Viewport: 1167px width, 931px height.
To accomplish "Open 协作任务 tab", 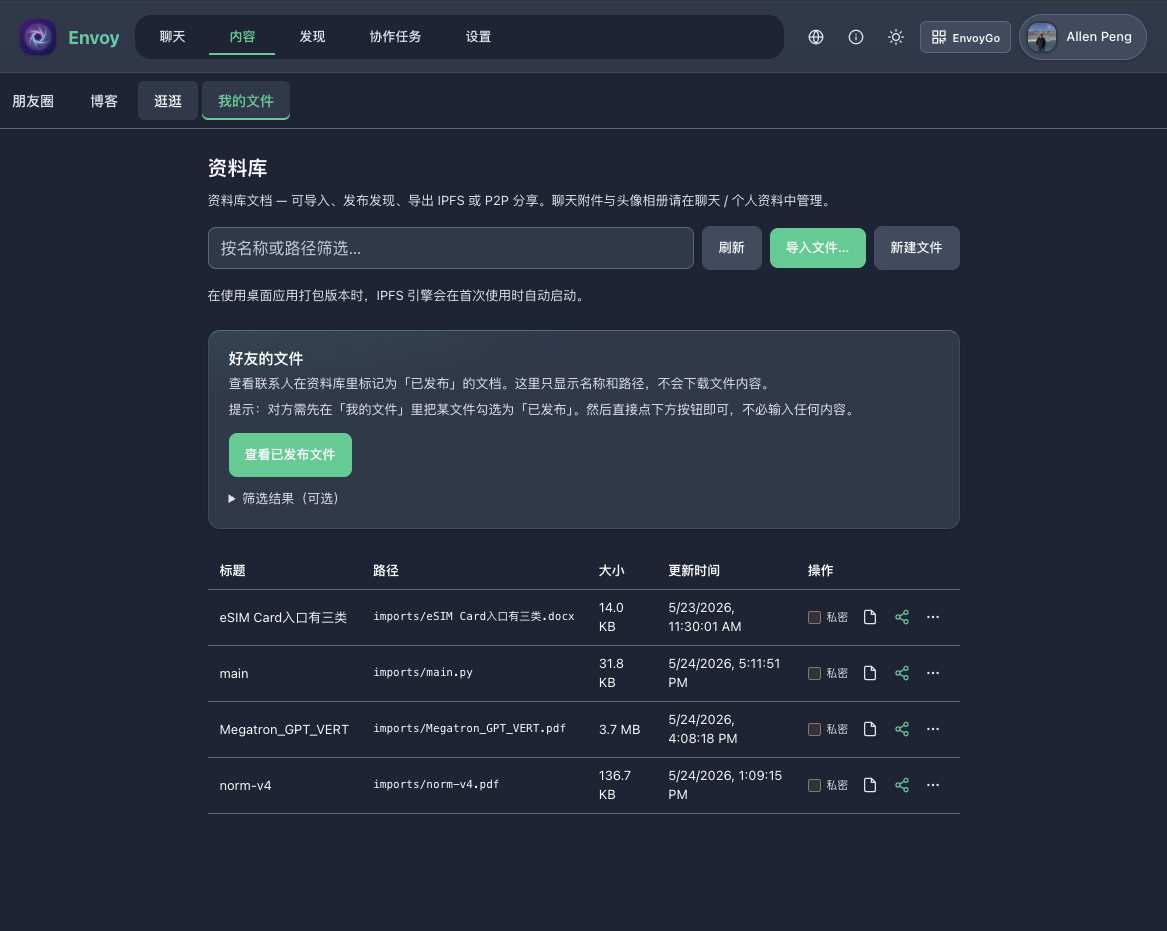I will (395, 36).
